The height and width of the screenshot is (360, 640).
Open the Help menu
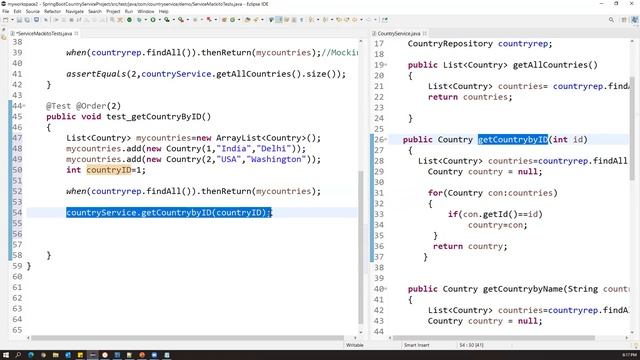coord(163,11)
